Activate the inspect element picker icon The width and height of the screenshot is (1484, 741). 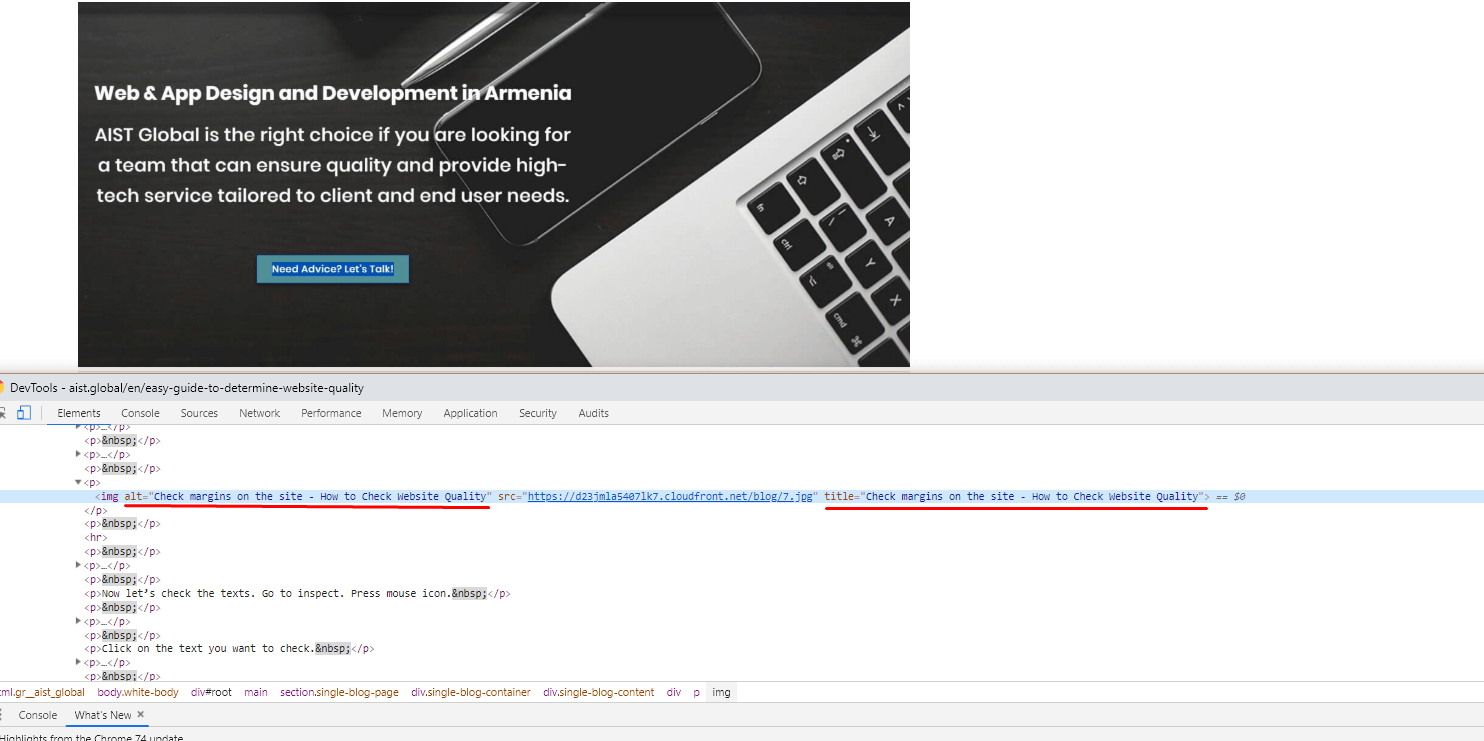click(2, 412)
